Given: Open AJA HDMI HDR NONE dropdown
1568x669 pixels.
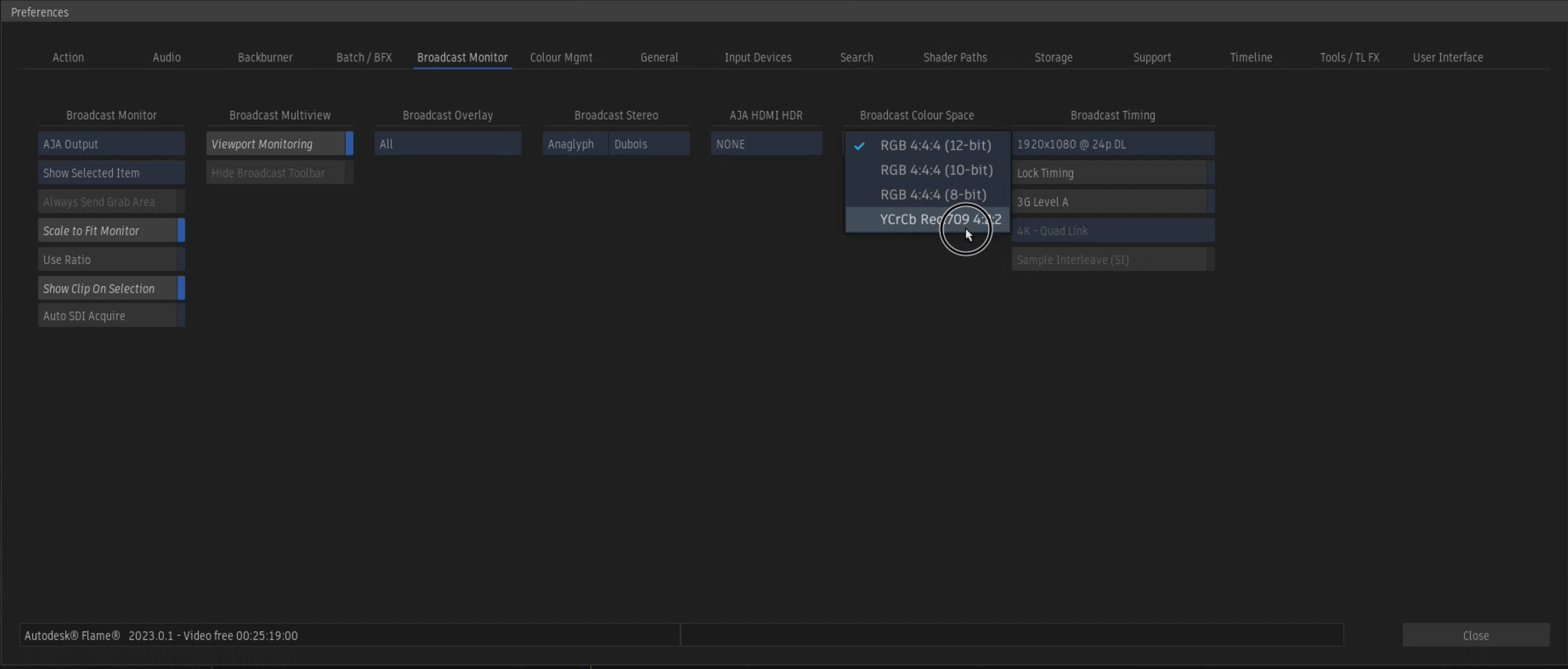Looking at the screenshot, I should [x=766, y=145].
